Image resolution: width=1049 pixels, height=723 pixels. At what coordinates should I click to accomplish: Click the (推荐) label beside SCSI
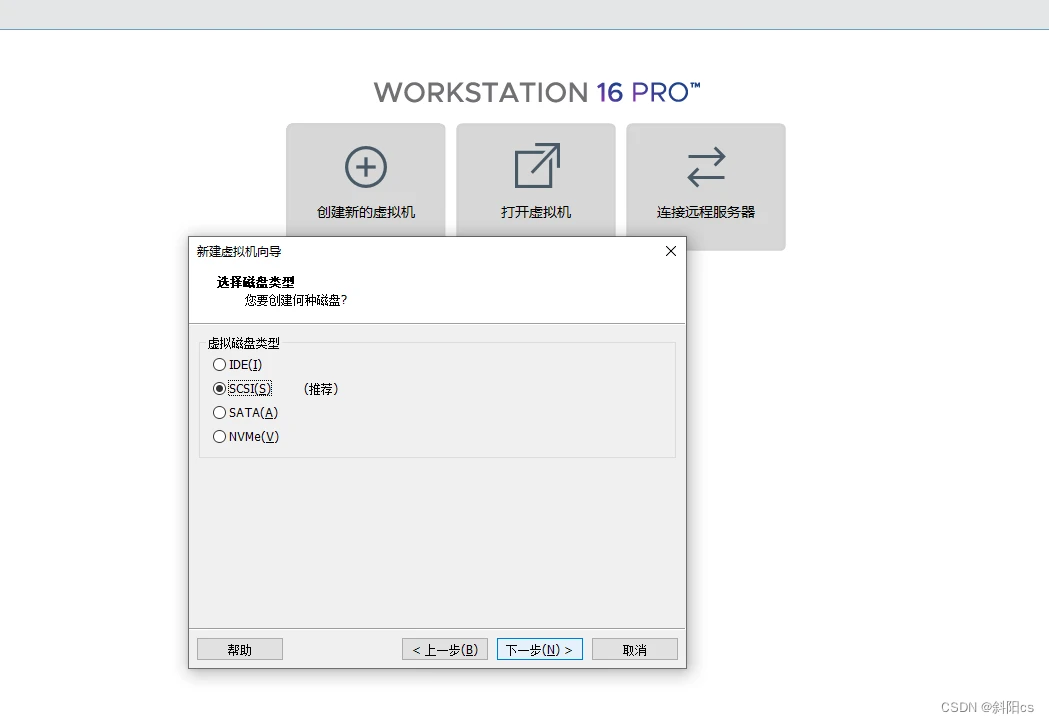pyautogui.click(x=321, y=390)
